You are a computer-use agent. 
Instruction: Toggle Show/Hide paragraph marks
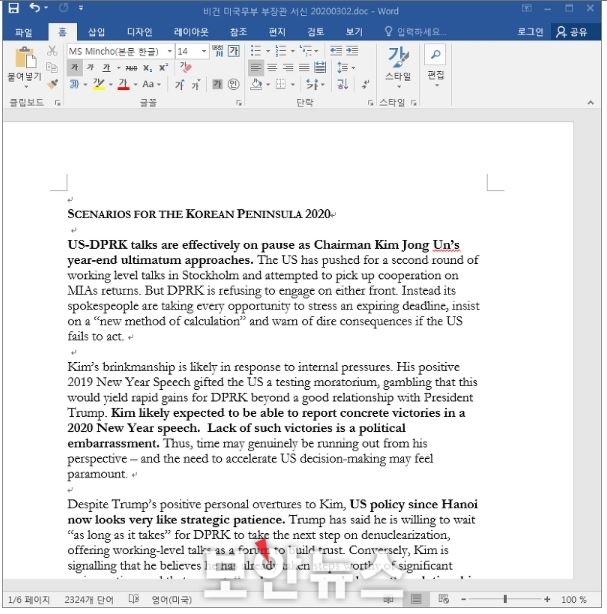pyautogui.click(x=365, y=84)
